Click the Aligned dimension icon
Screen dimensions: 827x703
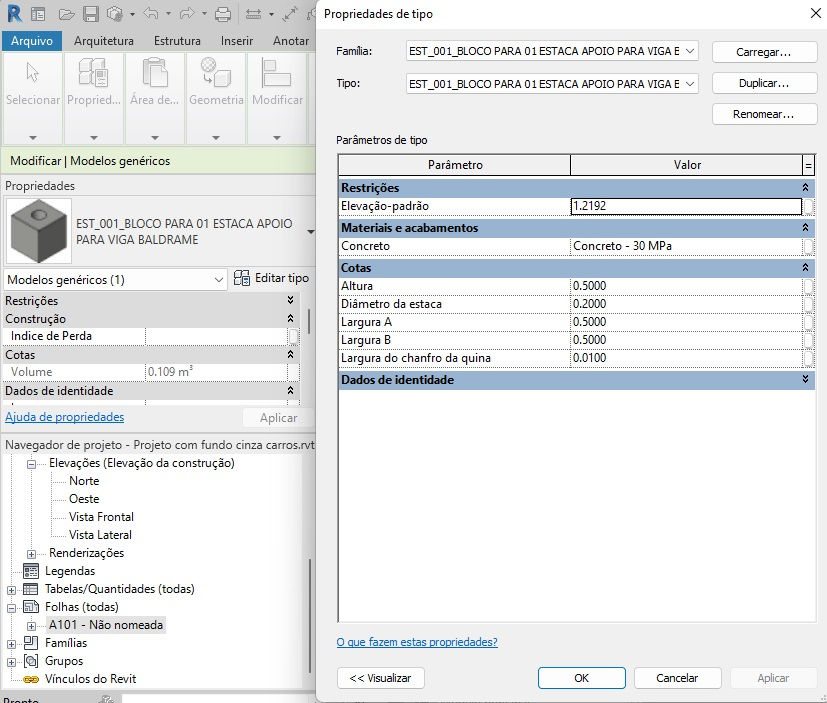[x=290, y=14]
